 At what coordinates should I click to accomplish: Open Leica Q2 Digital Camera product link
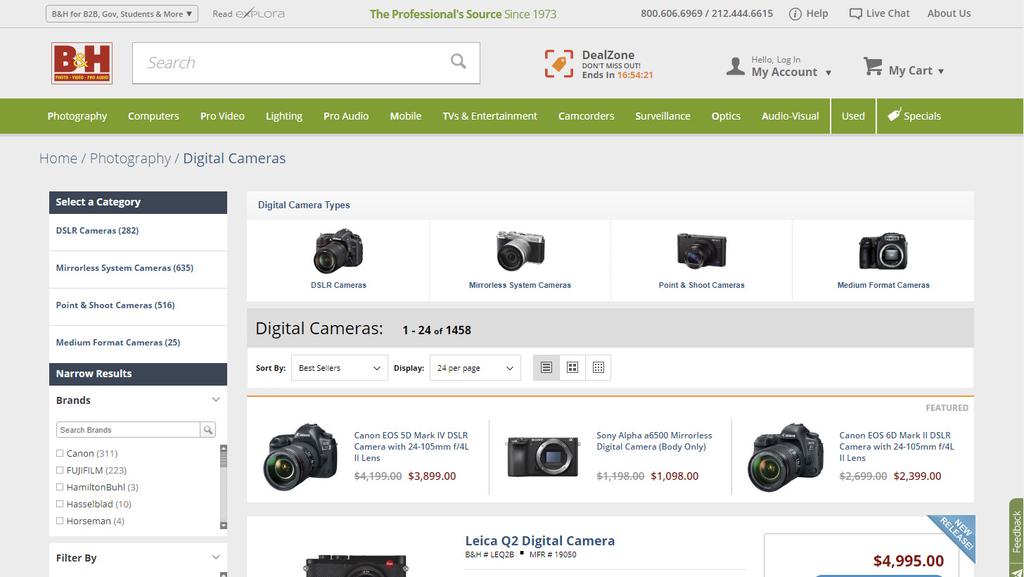point(540,540)
